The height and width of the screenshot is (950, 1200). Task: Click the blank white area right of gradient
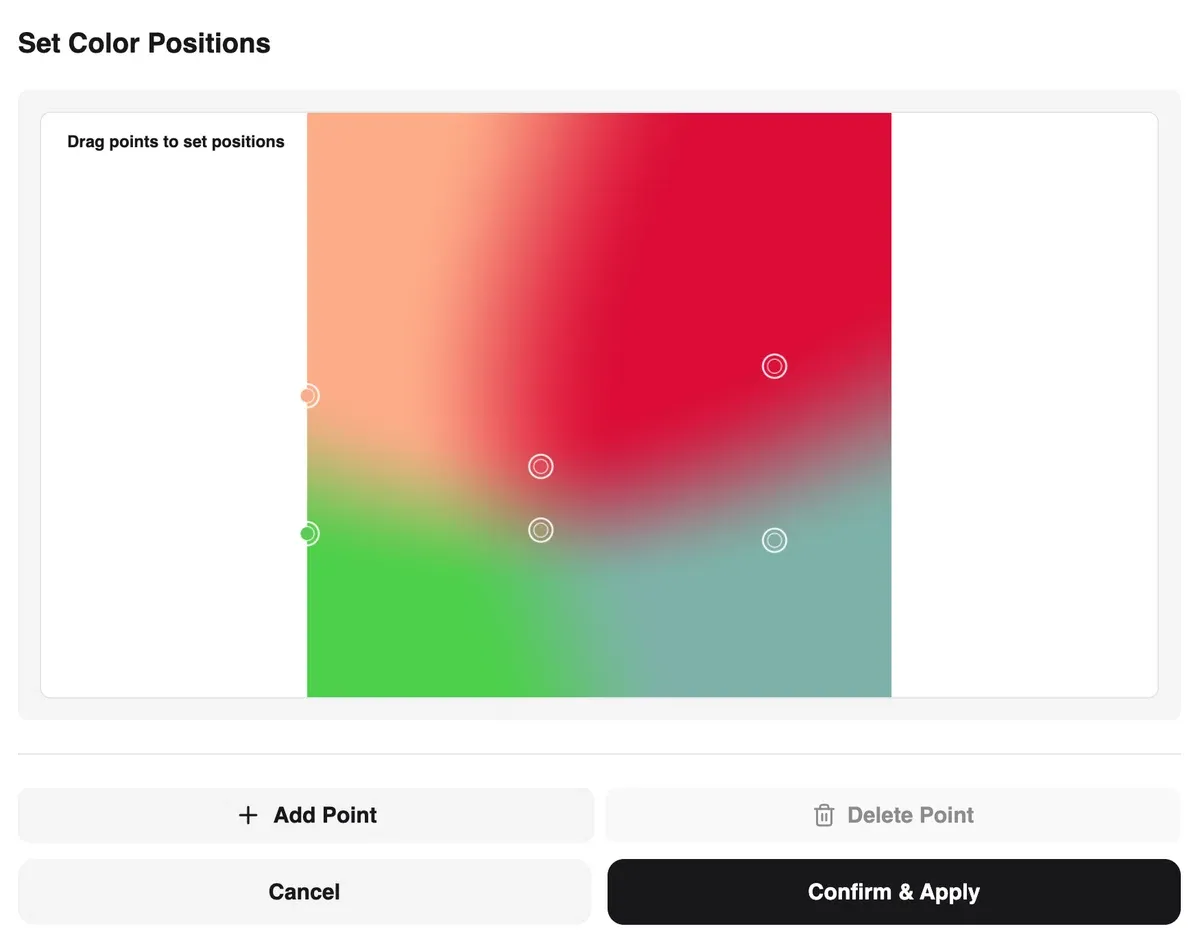[x=1020, y=400]
